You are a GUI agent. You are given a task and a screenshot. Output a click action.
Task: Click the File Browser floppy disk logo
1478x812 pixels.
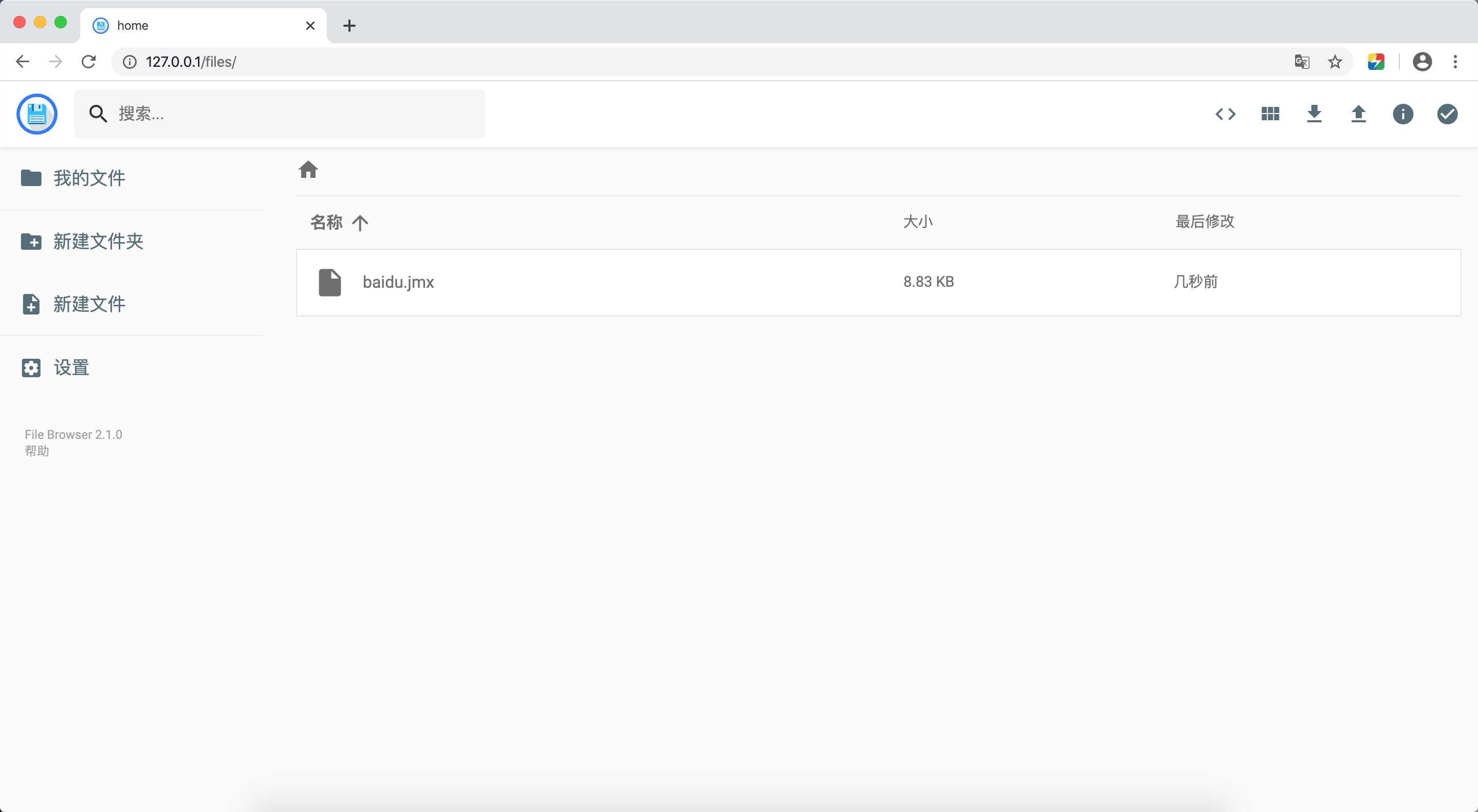tap(36, 114)
